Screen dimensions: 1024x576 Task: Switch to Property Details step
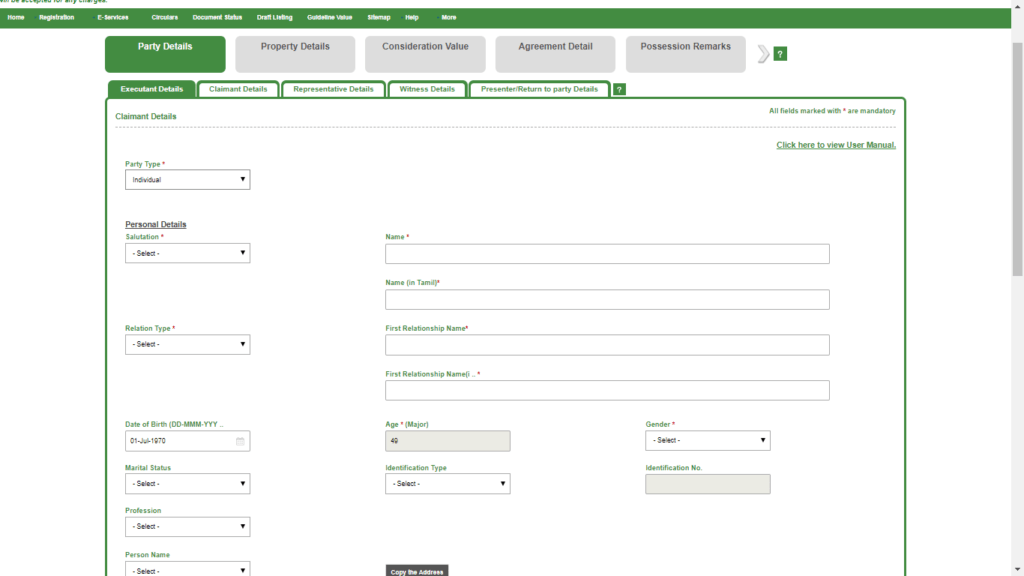point(295,54)
